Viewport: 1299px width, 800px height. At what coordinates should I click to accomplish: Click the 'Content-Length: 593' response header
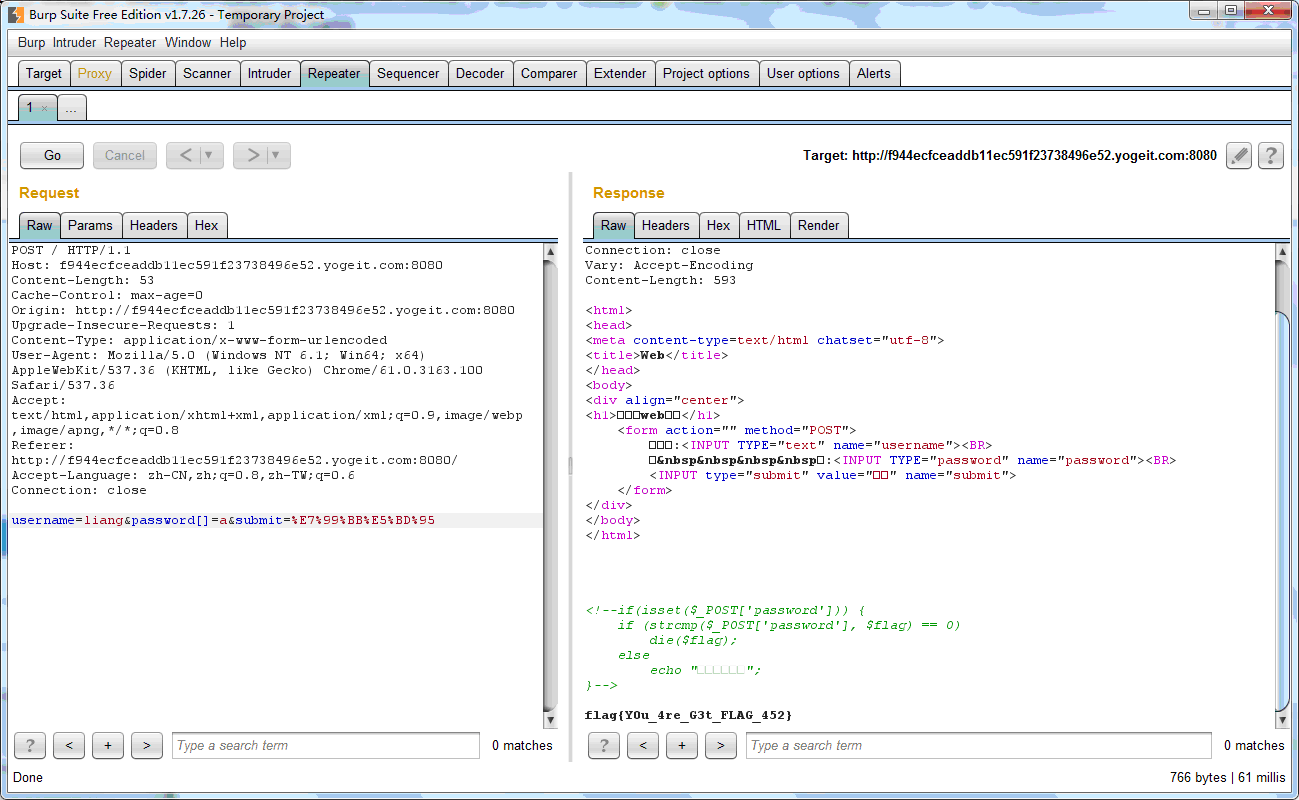660,280
